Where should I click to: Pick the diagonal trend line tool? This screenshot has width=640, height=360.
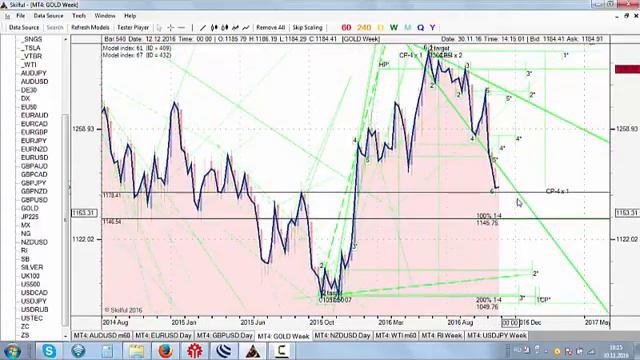203,28
